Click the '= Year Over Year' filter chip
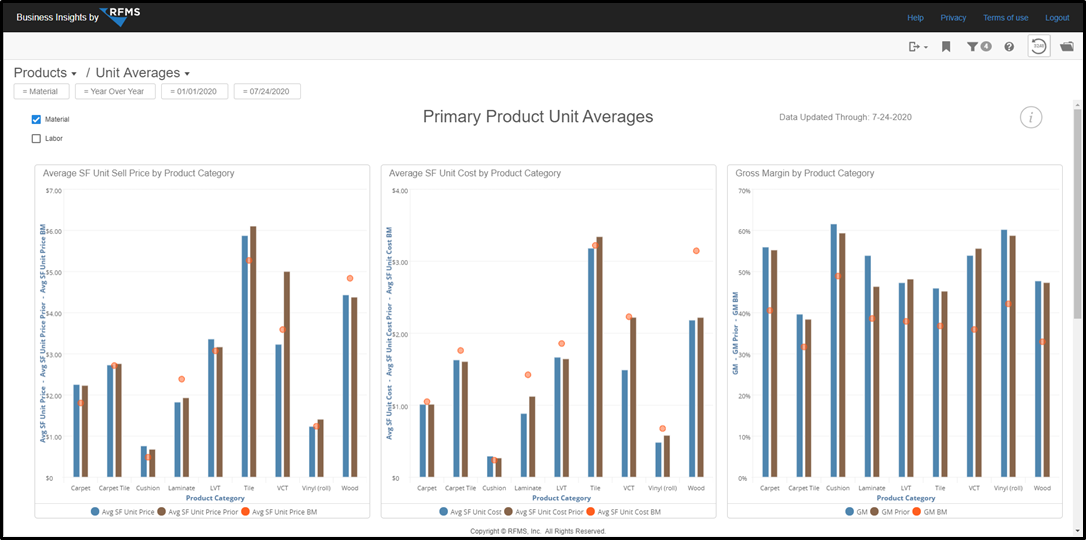 (x=115, y=91)
